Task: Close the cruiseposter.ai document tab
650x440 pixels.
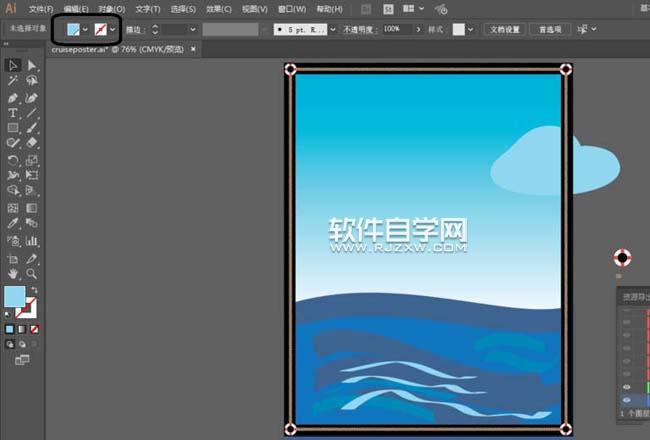Action: (x=193, y=49)
